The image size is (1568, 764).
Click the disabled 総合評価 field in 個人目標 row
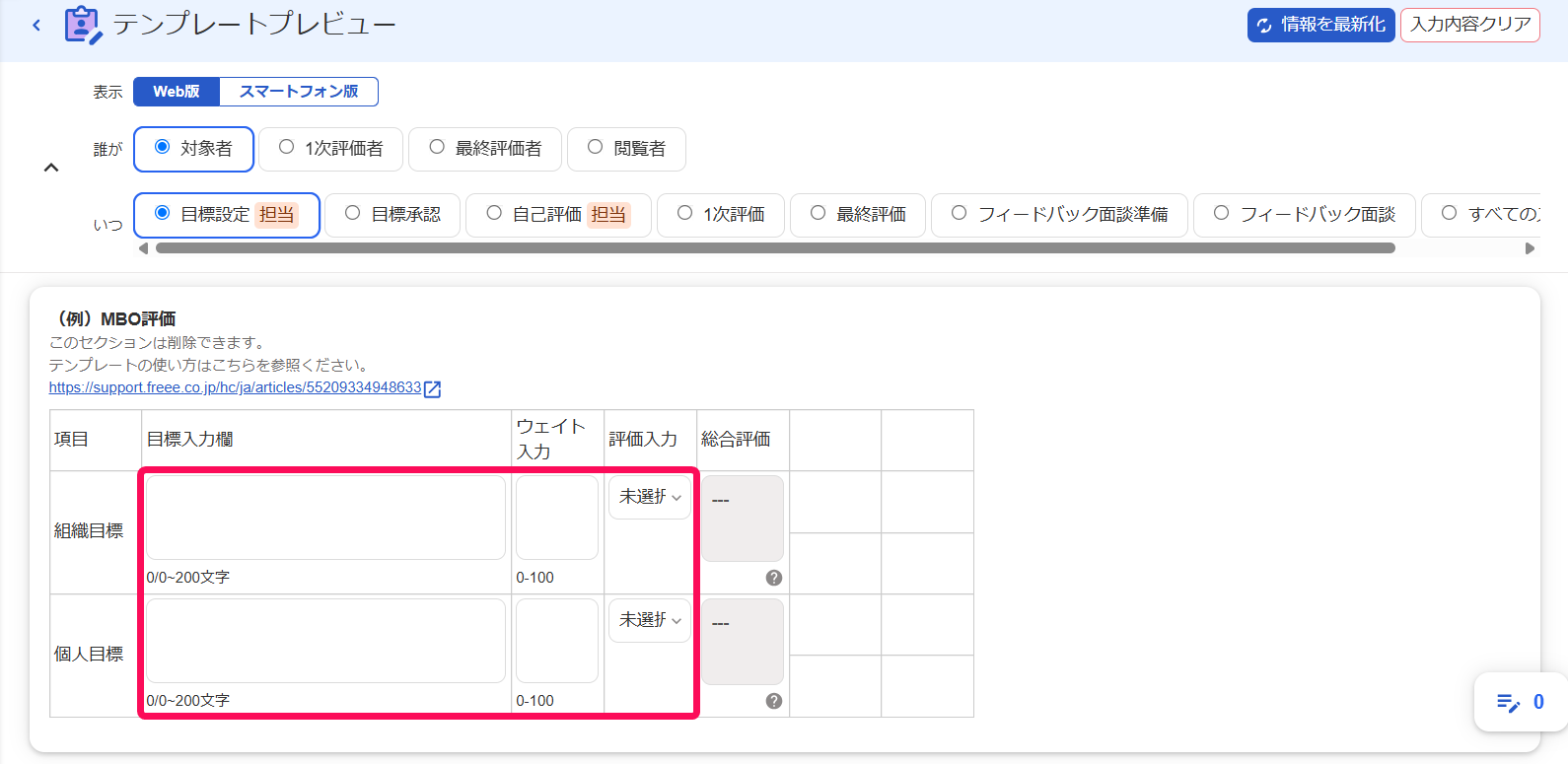click(x=743, y=642)
